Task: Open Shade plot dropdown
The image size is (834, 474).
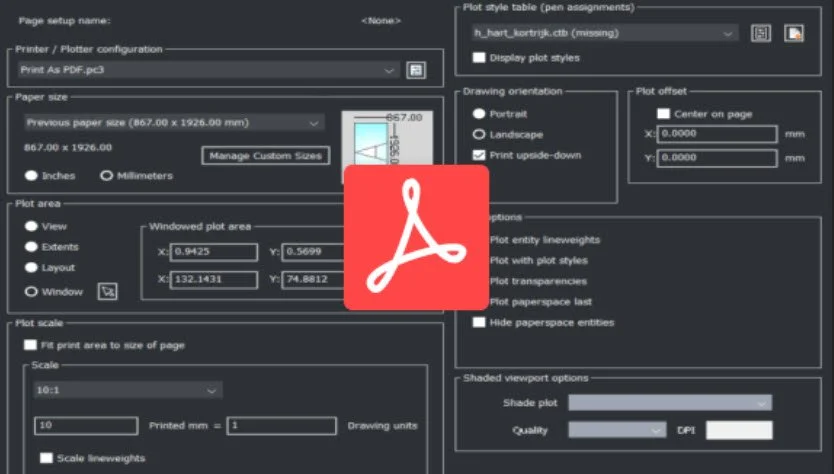Action: 670,403
